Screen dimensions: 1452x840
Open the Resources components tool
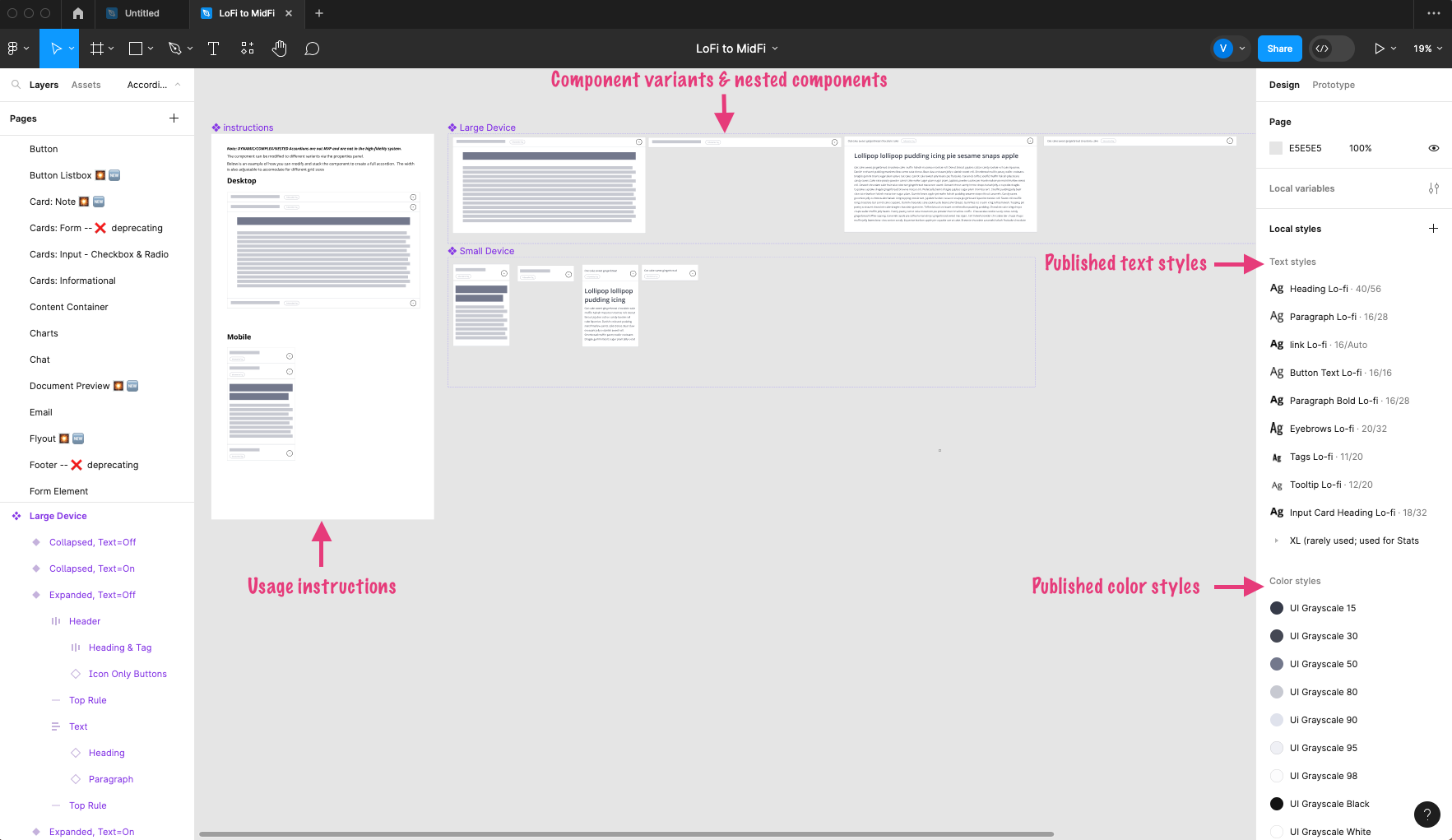coord(247,49)
